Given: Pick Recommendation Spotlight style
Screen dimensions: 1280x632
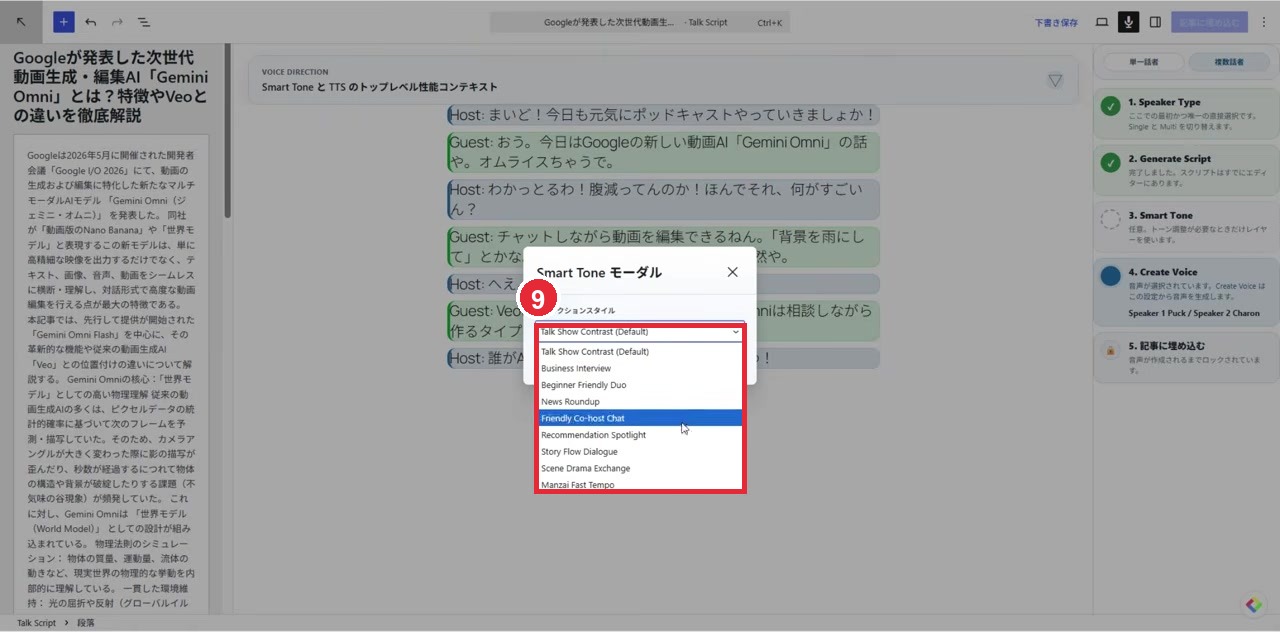Looking at the screenshot, I should click(x=640, y=435).
